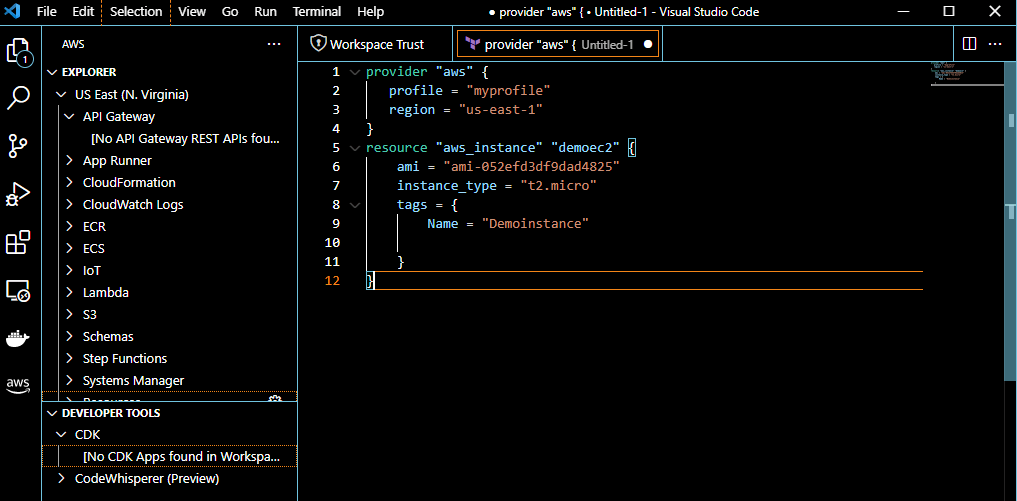Open the Extensions view icon

pos(19,243)
